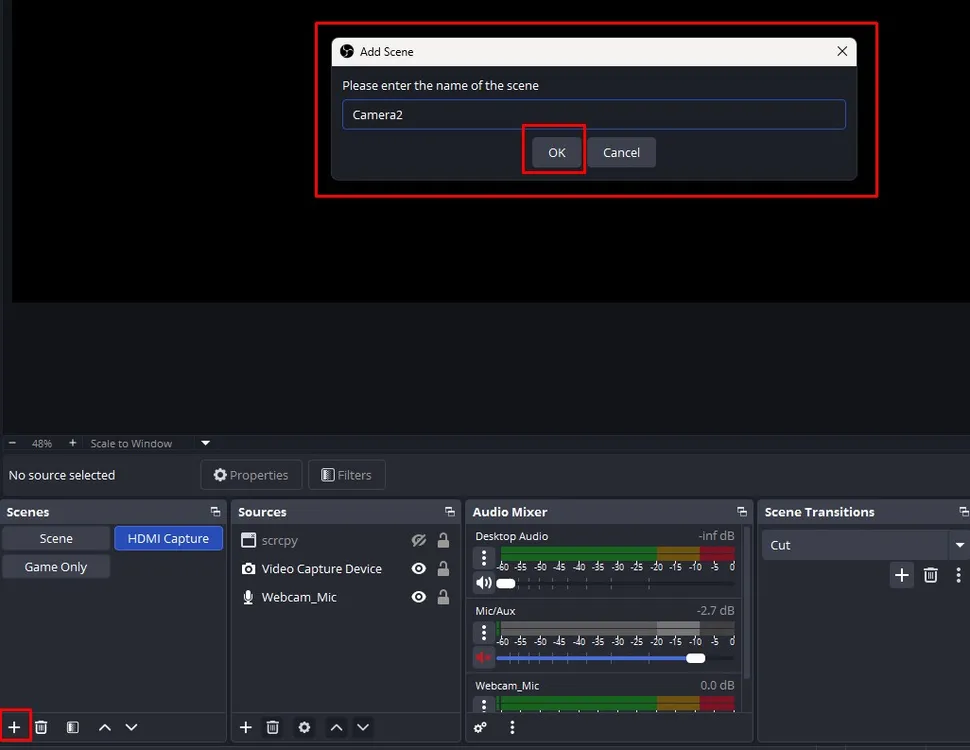Click the remove scene trash icon
Screen dimensions: 970x750
pos(41,727)
